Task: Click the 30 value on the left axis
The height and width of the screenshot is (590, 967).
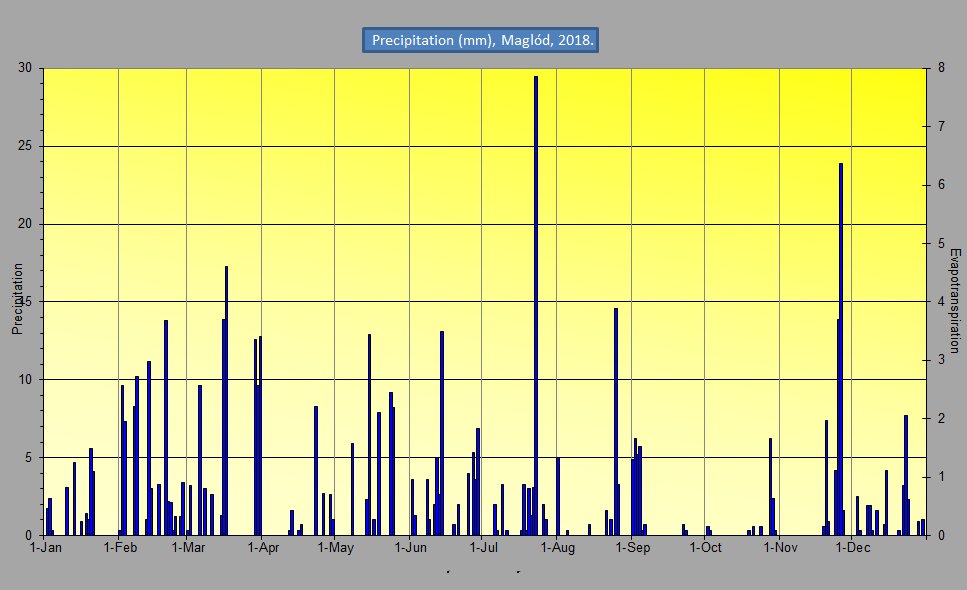Action: pos(24,68)
